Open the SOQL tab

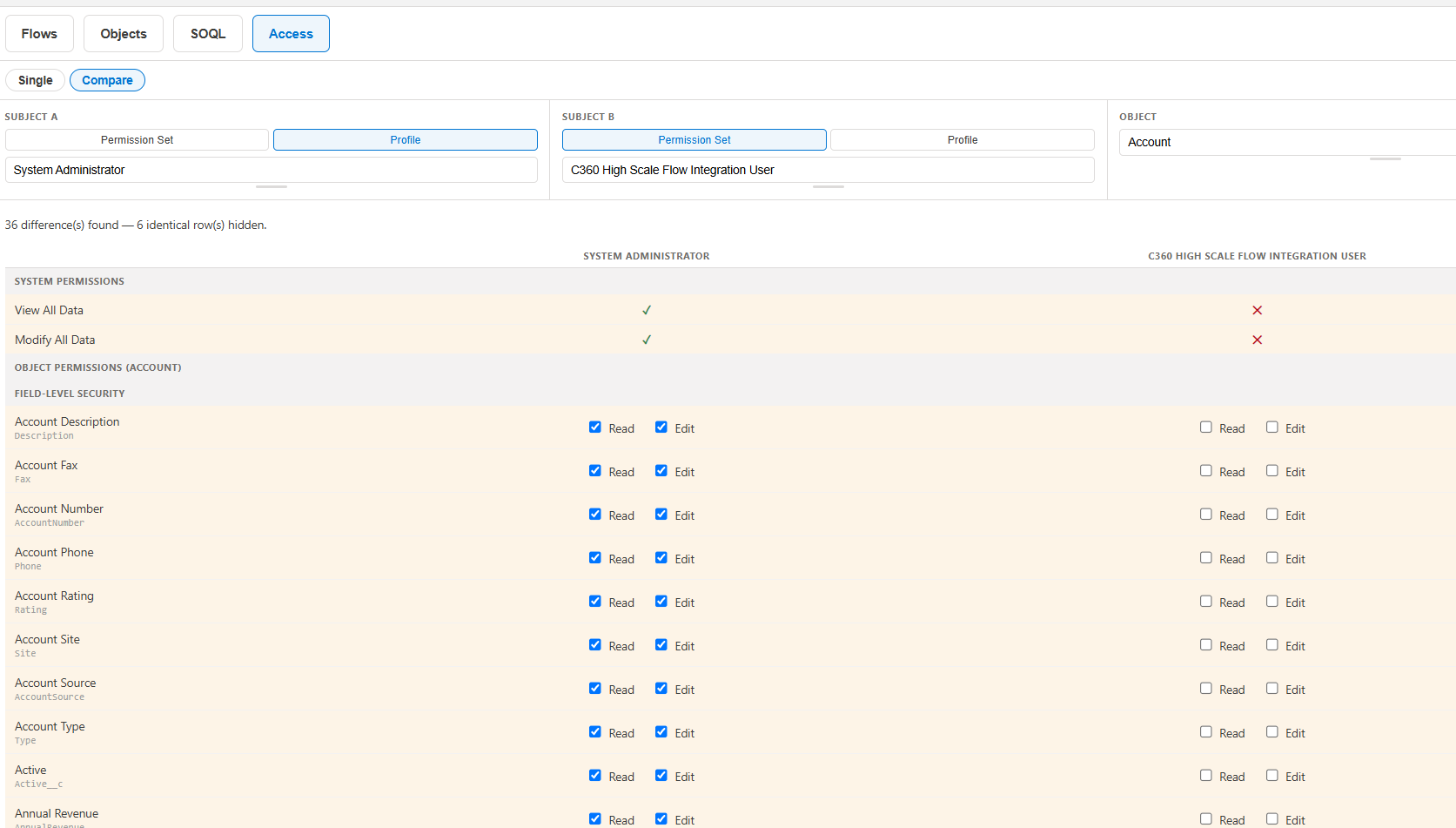[x=208, y=34]
